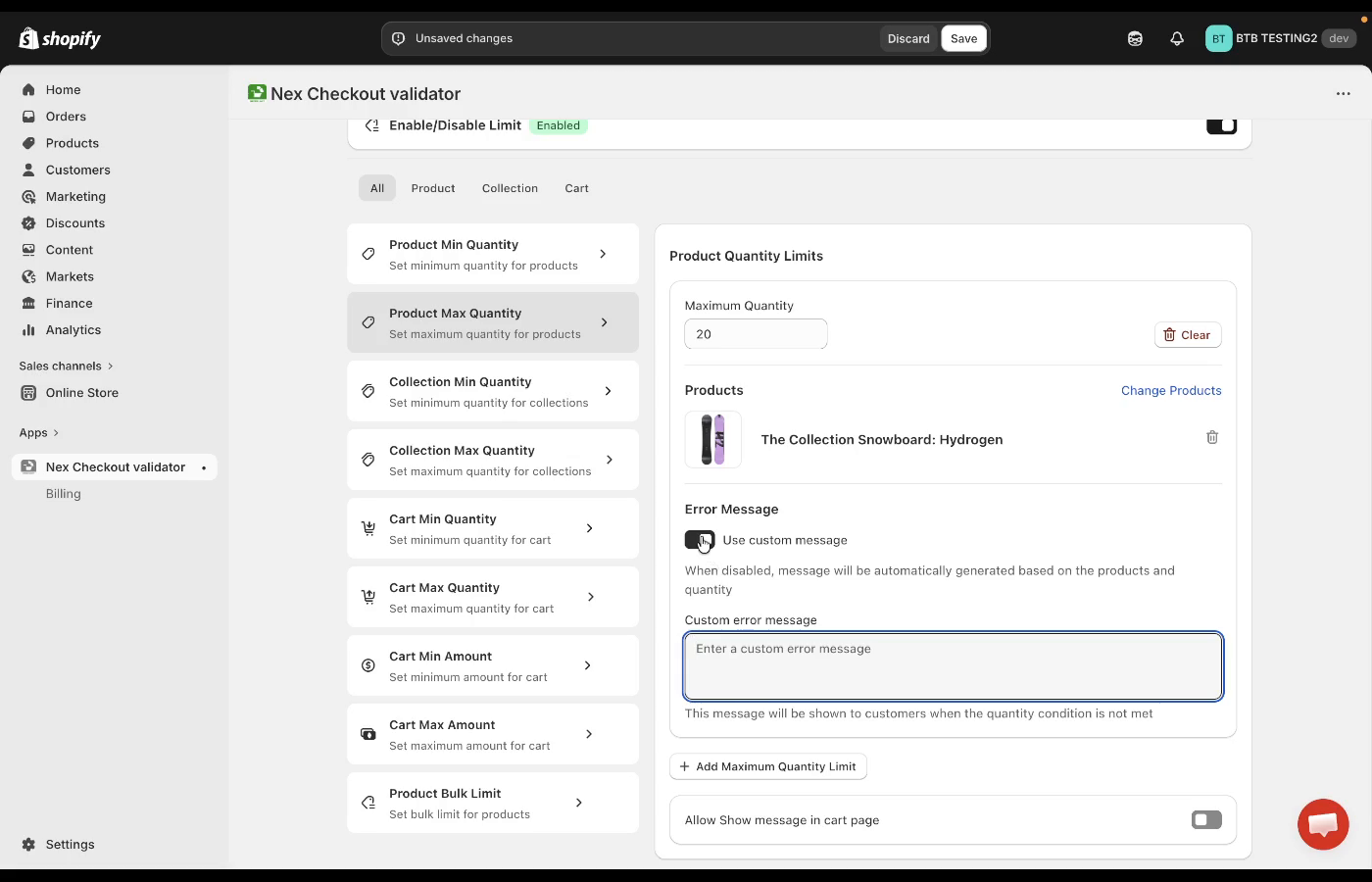Click the Online Store icon
Image resolution: width=1372 pixels, height=882 pixels.
(28, 392)
